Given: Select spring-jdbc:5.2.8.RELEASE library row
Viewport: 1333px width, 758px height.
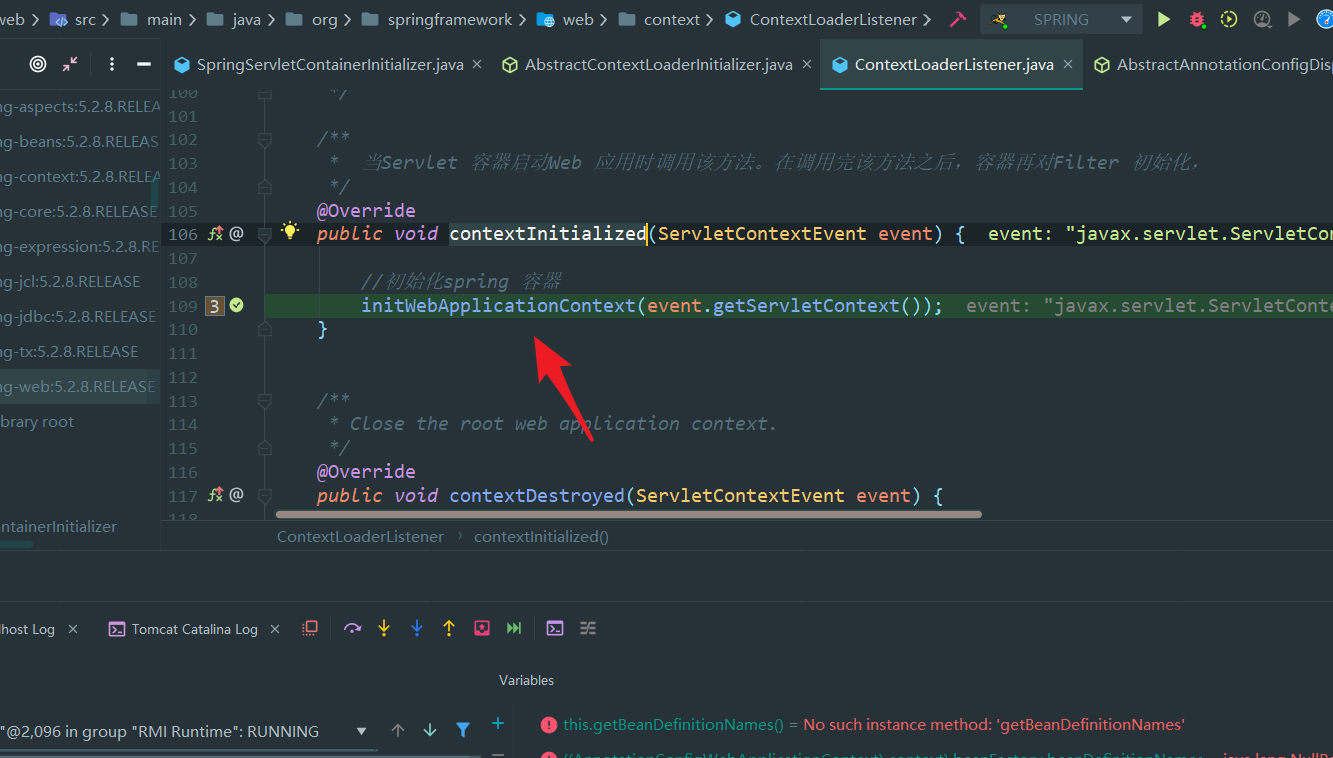Looking at the screenshot, I should tap(80, 316).
